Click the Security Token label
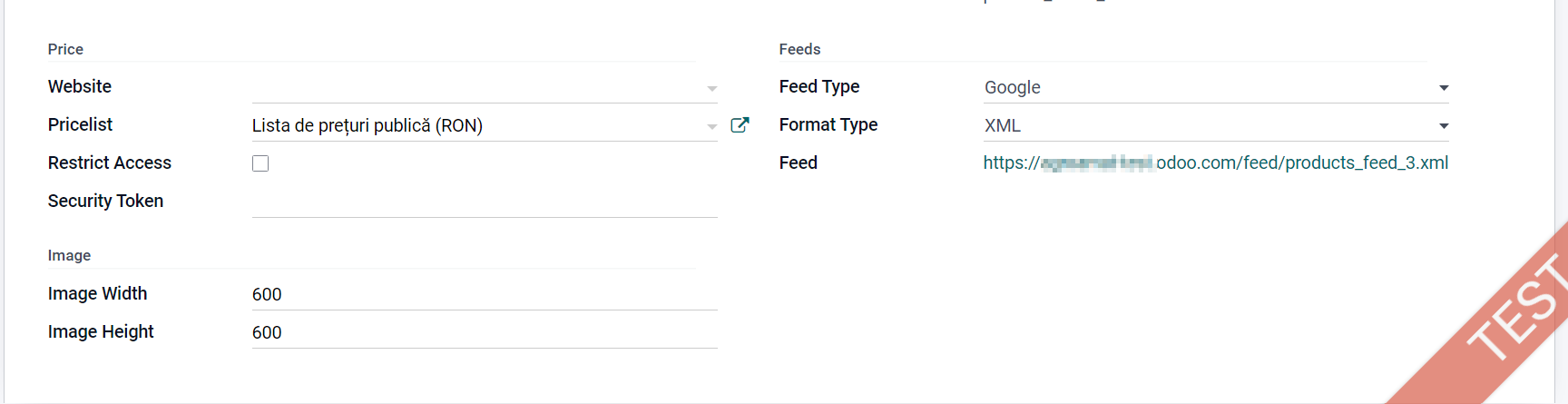 tap(105, 201)
